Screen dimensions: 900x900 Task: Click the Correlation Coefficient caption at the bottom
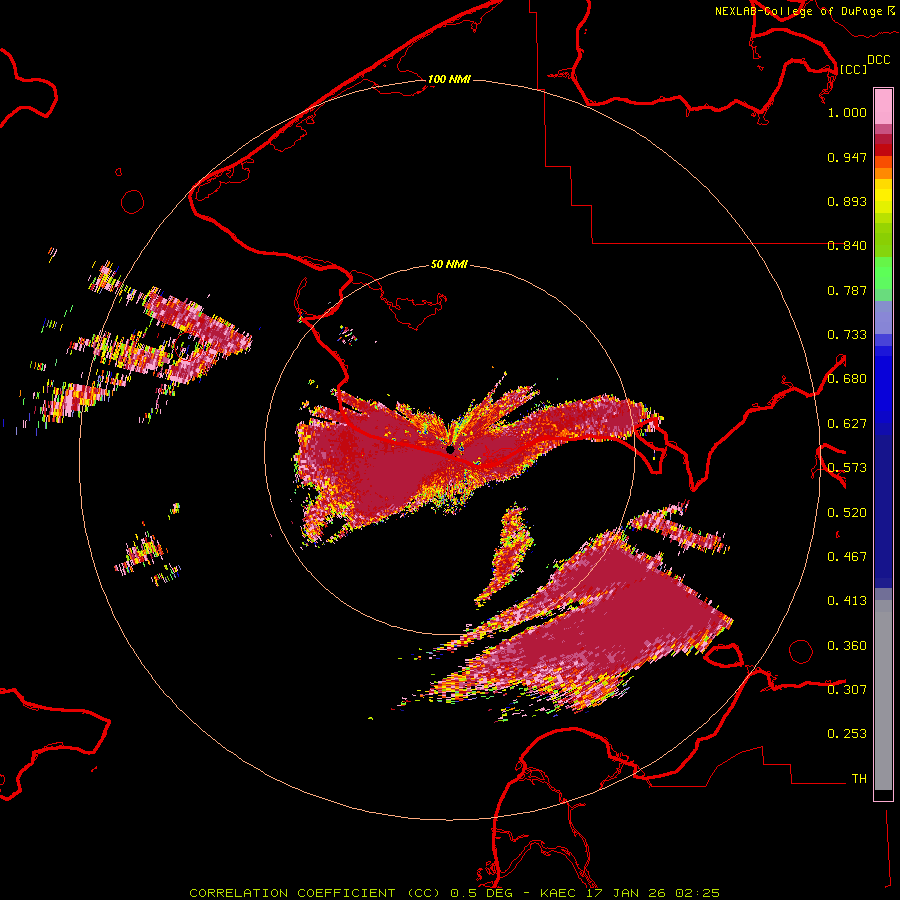454,893
